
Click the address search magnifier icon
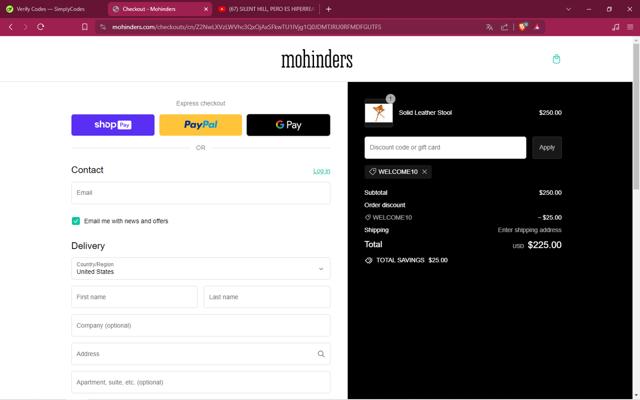point(321,354)
